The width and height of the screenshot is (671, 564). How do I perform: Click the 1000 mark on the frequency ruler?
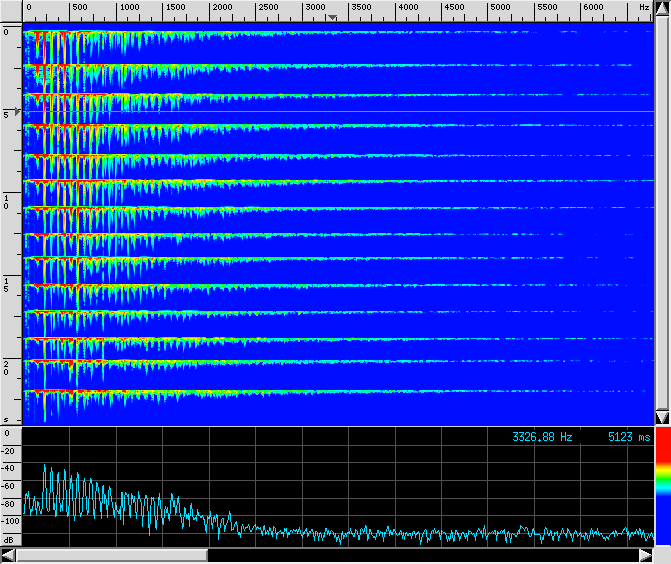(129, 8)
